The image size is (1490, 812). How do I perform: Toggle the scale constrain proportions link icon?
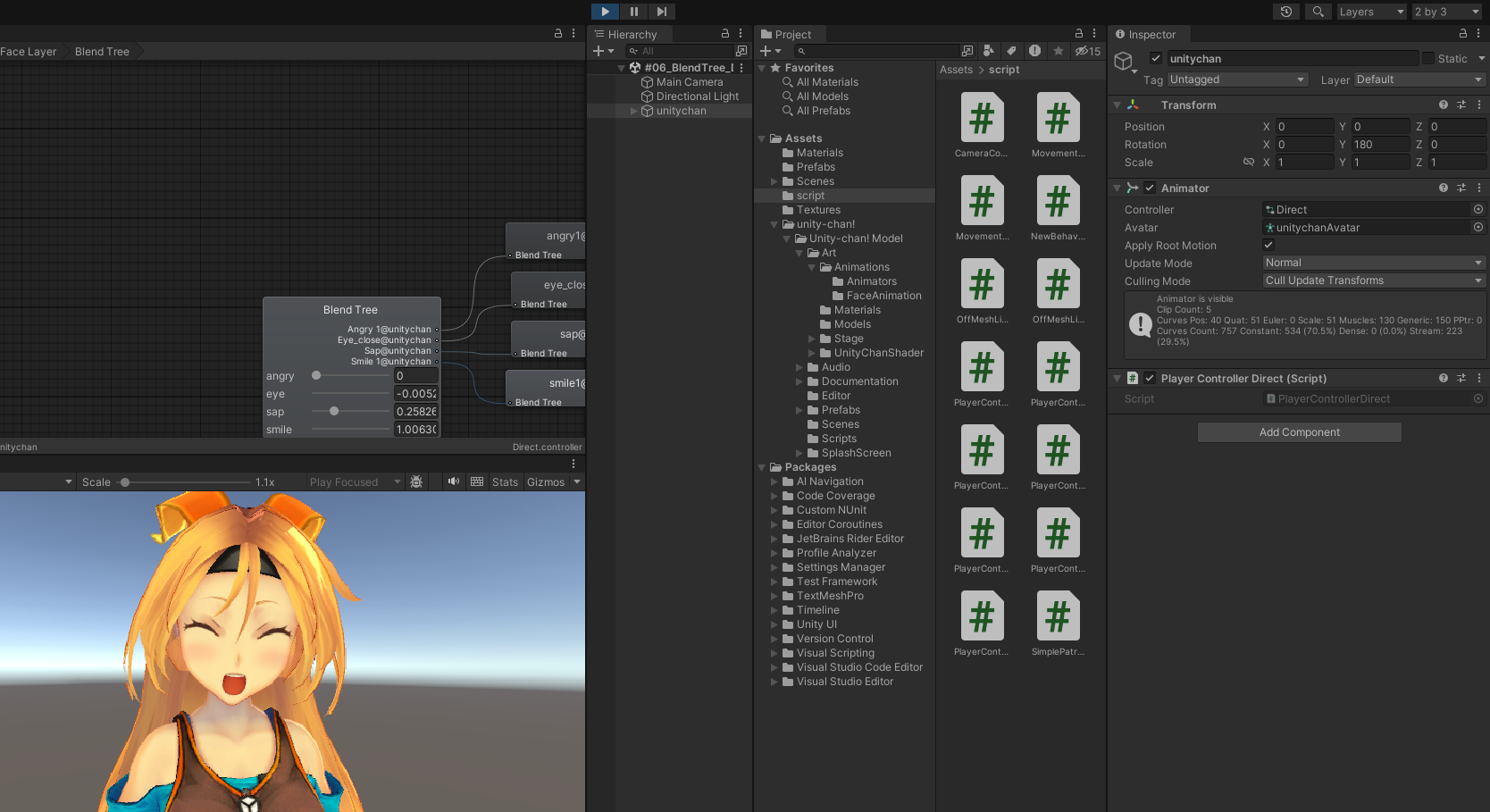pyautogui.click(x=1249, y=162)
